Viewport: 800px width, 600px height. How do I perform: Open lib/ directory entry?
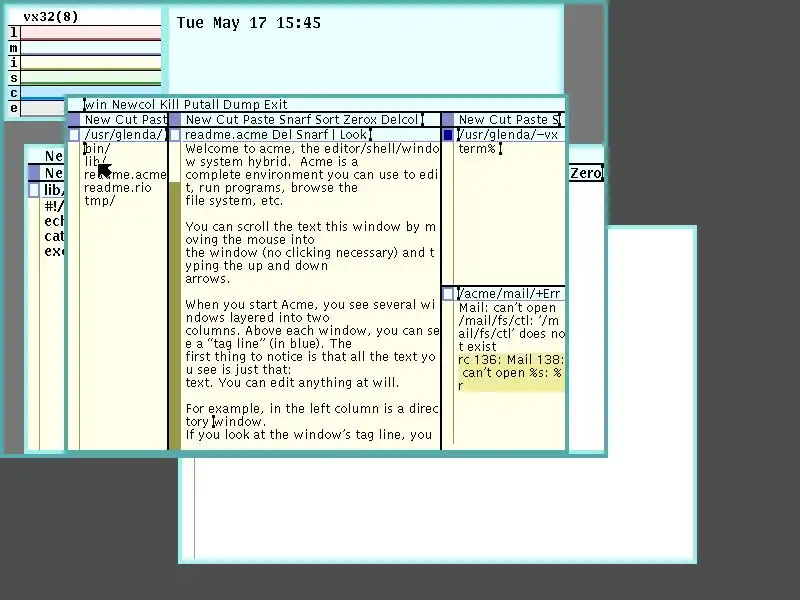pyautogui.click(x=95, y=162)
